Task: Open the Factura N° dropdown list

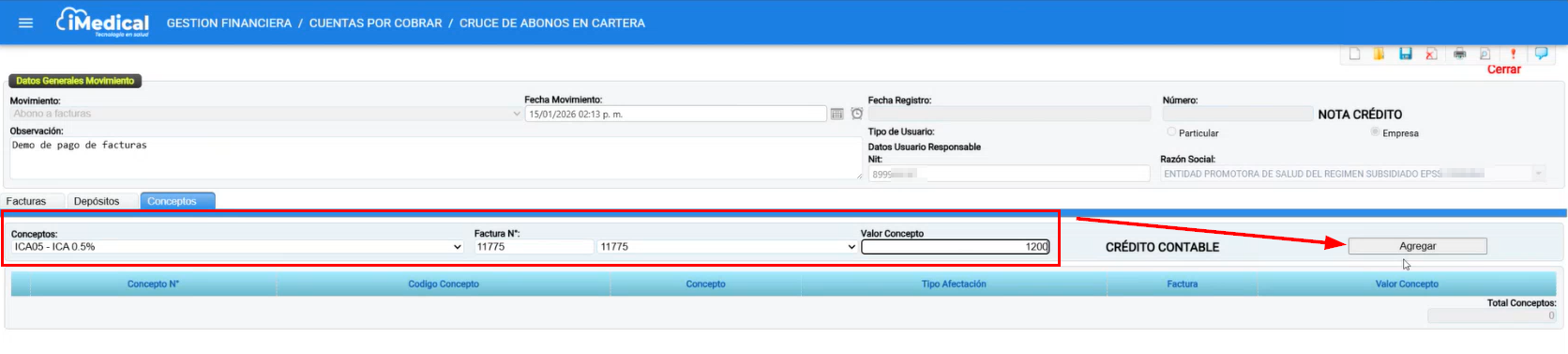Action: pyautogui.click(x=728, y=247)
